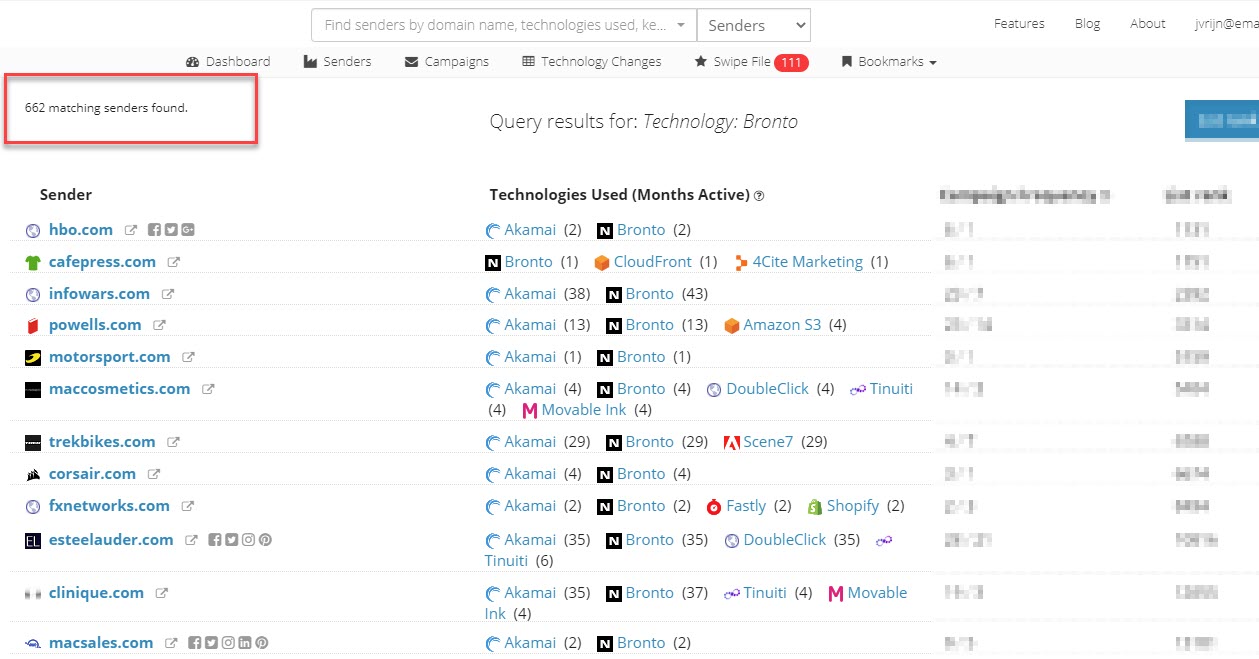
Task: Click the help icon beside Technologies Used header
Action: tap(759, 196)
